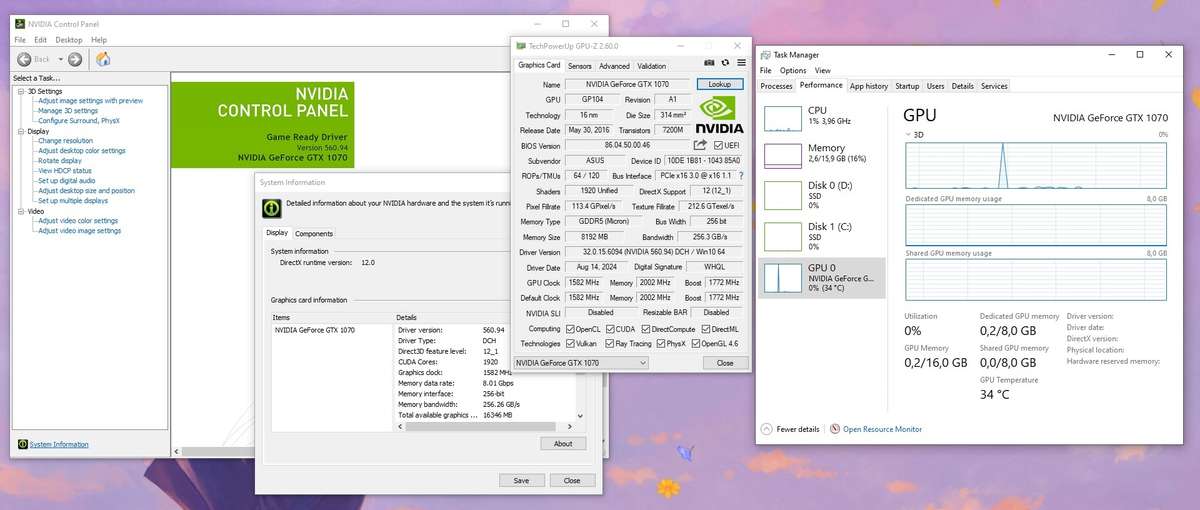Switch to the Startup tab in Task Manager
The image size is (1200, 510).
(x=907, y=86)
